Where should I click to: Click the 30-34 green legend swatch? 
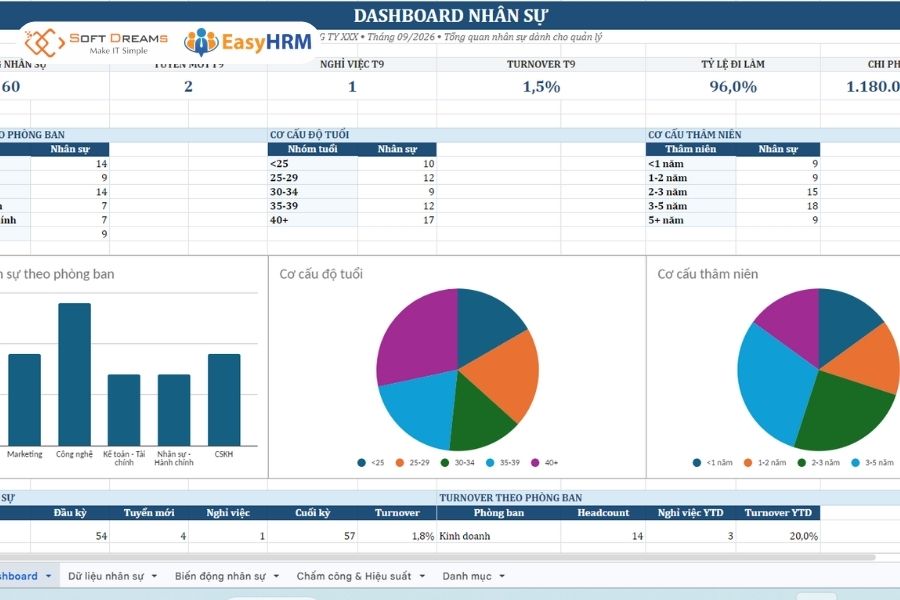click(x=444, y=463)
